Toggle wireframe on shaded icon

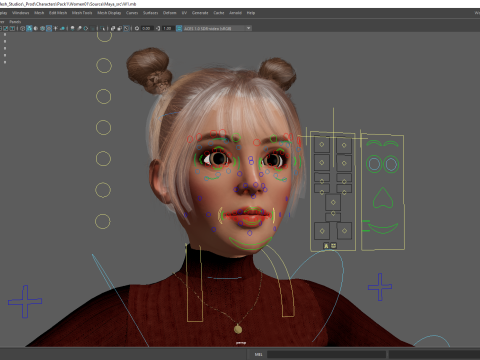tap(42, 28)
